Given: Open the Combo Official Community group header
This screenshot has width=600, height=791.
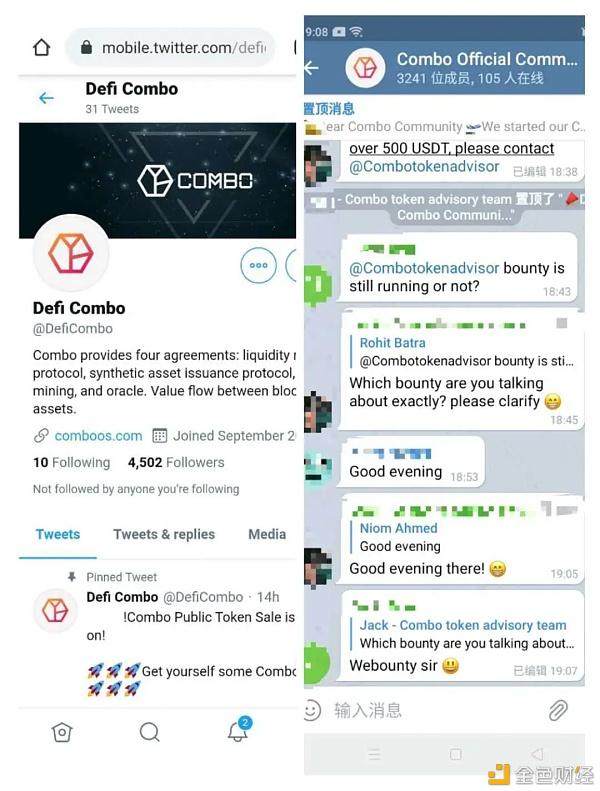Looking at the screenshot, I should tap(487, 68).
